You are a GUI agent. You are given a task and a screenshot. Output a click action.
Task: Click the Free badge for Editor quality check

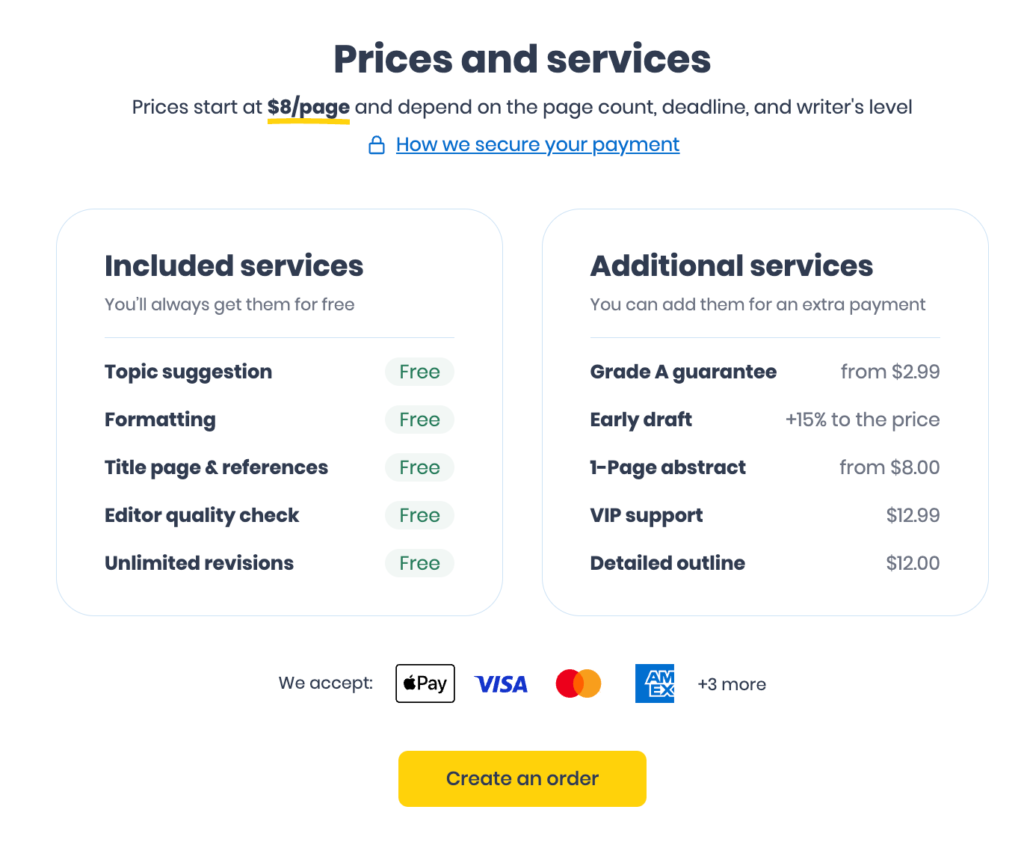point(419,515)
